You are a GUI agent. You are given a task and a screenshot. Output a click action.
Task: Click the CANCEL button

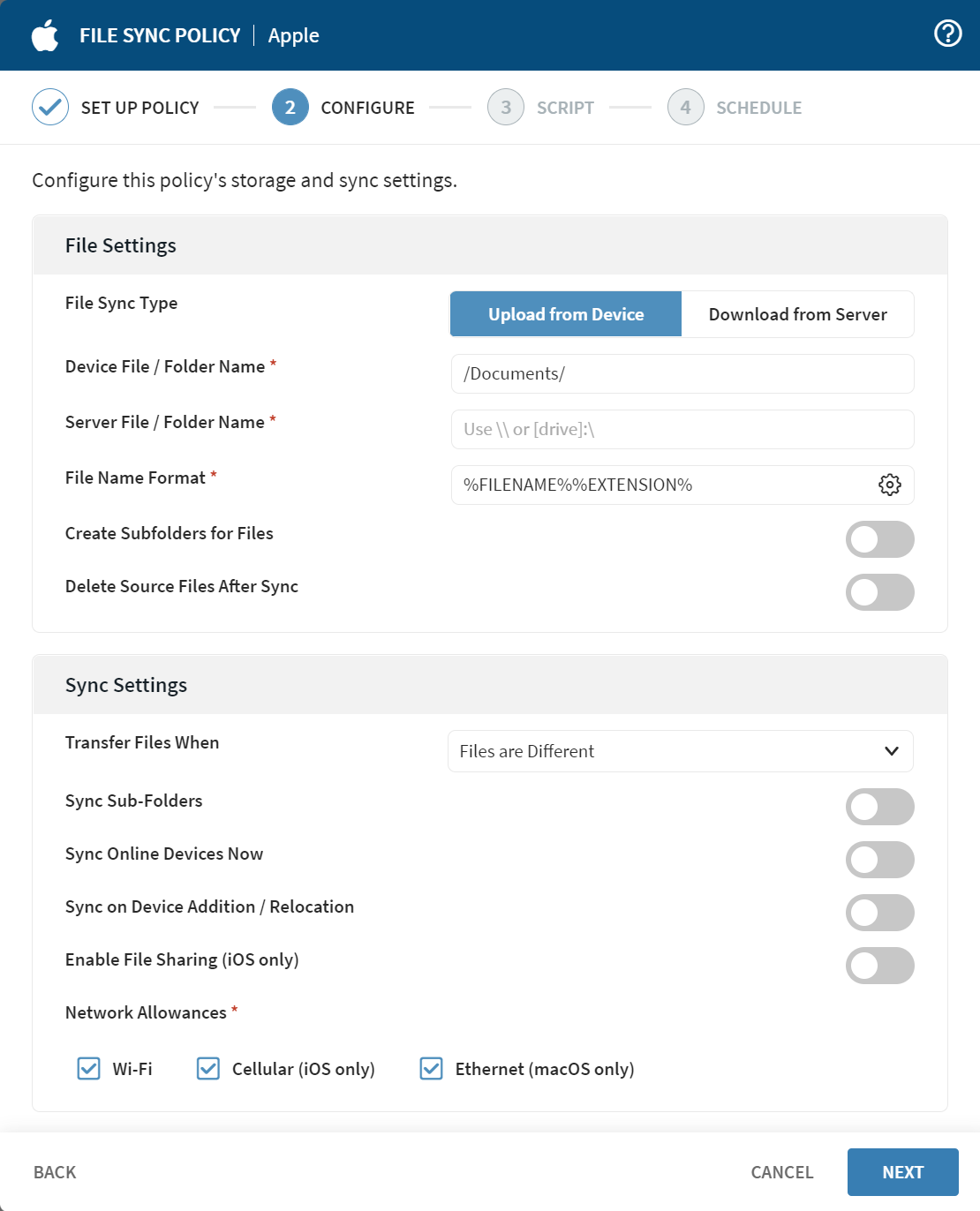pyautogui.click(x=782, y=1172)
